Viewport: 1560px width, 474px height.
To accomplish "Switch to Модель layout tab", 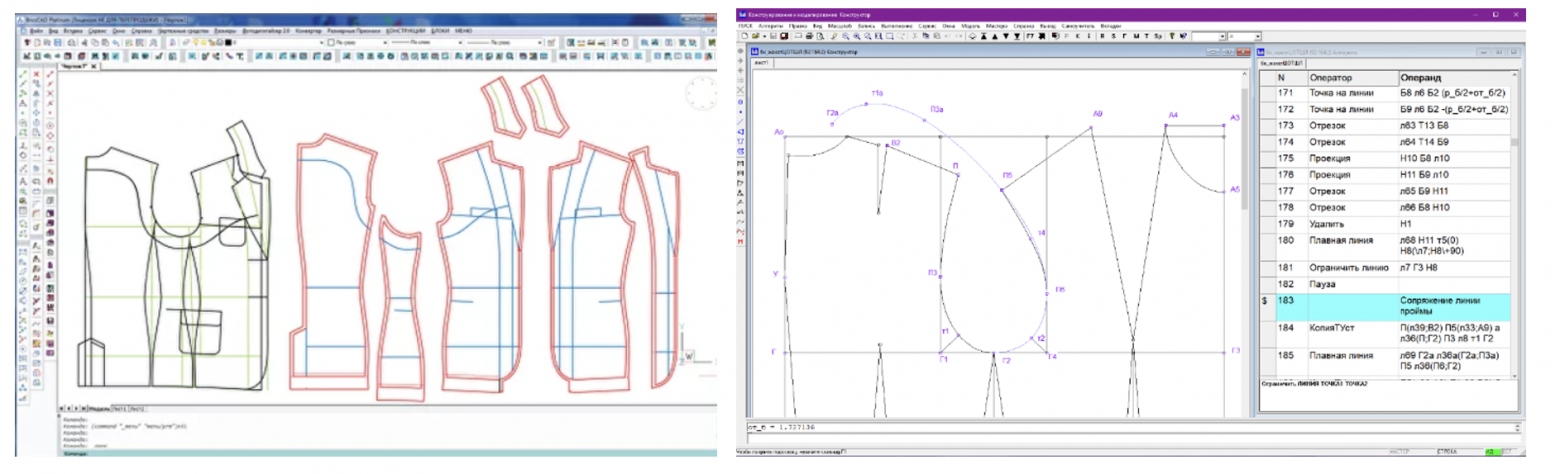I will coord(99,409).
